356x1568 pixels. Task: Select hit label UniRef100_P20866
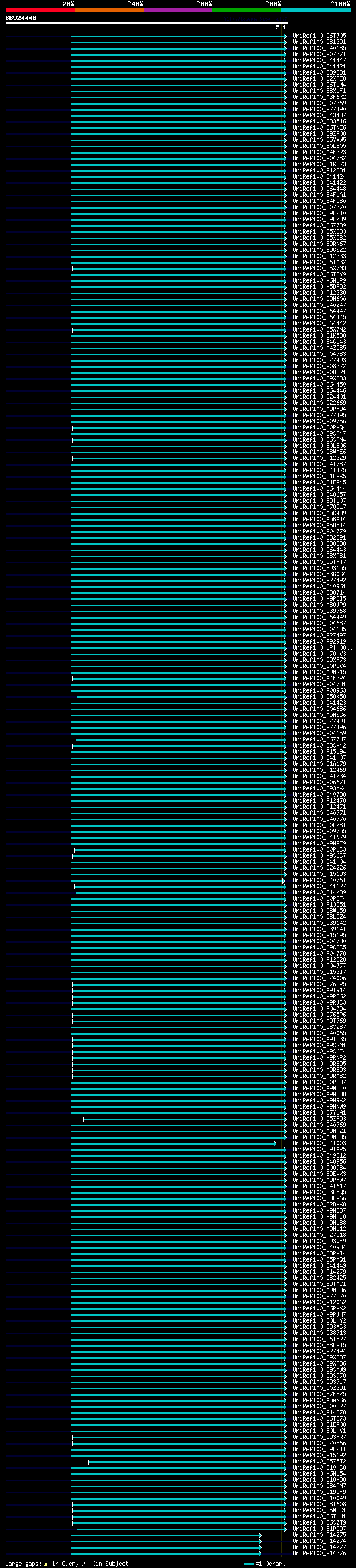[x=319, y=1443]
